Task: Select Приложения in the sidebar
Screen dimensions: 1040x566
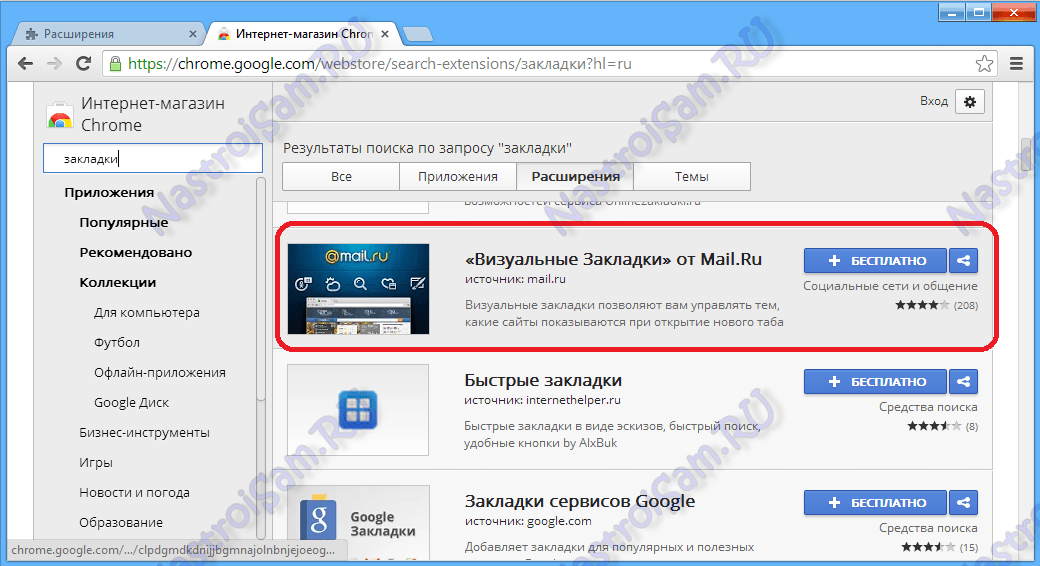Action: 109,192
